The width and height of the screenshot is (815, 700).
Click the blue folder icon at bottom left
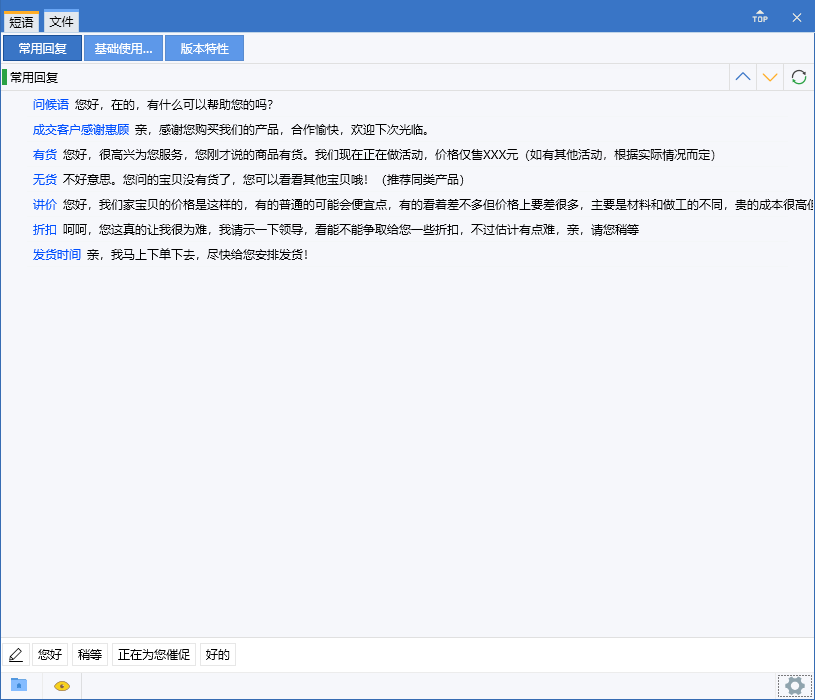(x=17, y=686)
